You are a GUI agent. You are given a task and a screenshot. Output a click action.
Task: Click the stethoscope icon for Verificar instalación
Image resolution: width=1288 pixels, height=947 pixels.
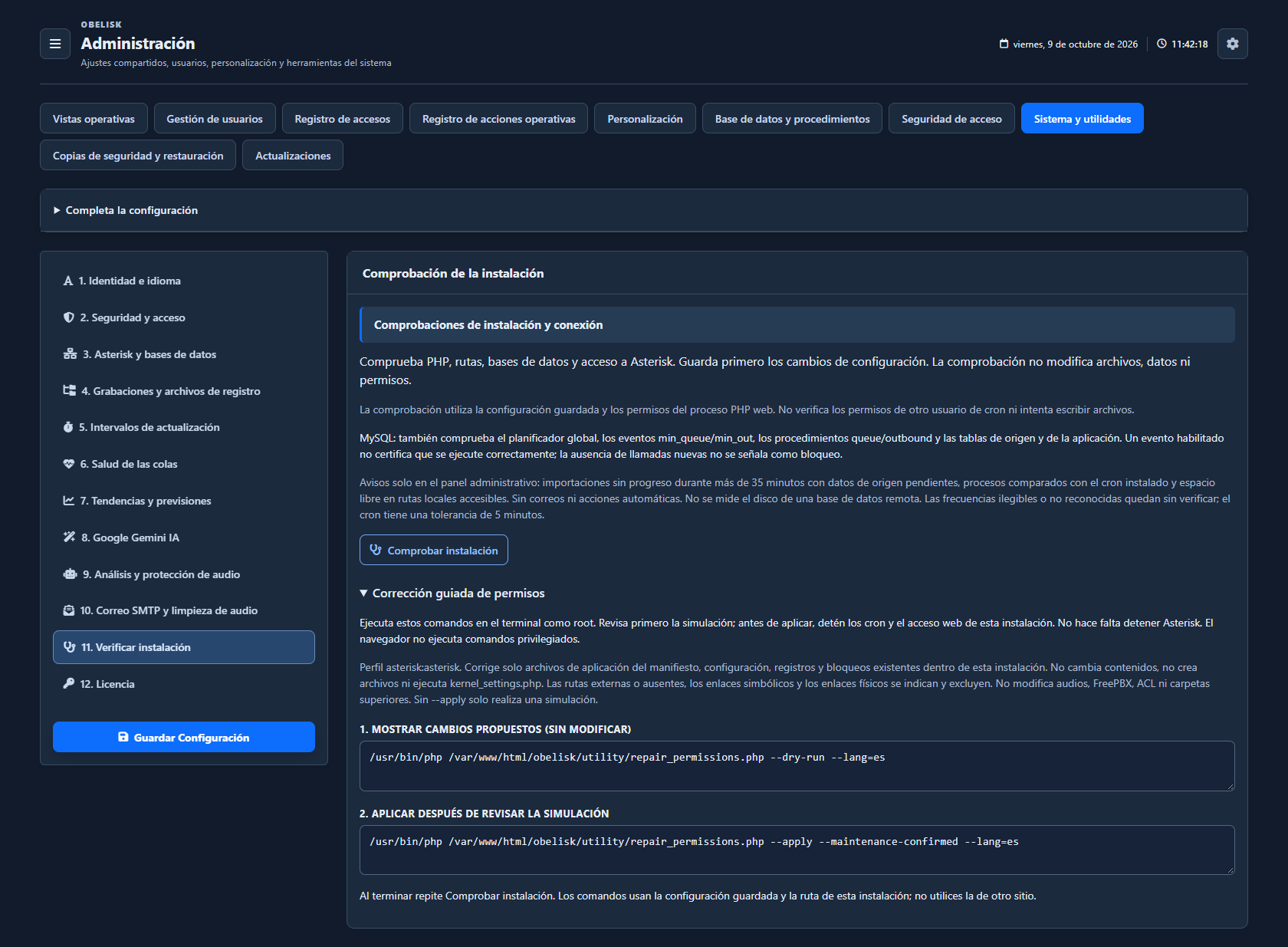[x=69, y=647]
